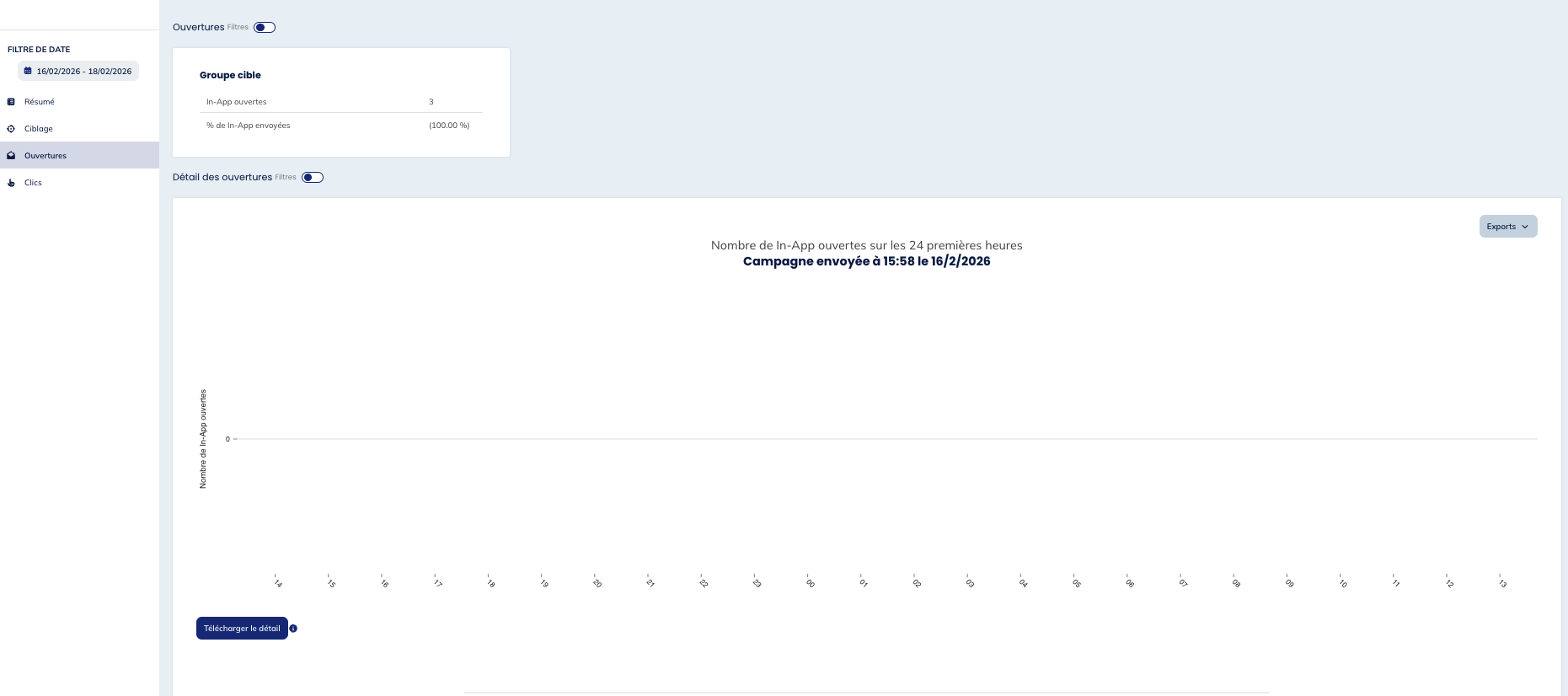Screen dimensions: 1568x696
Task: Enable the Filtres switch for Détail des ouvertures
Action: pos(313,178)
